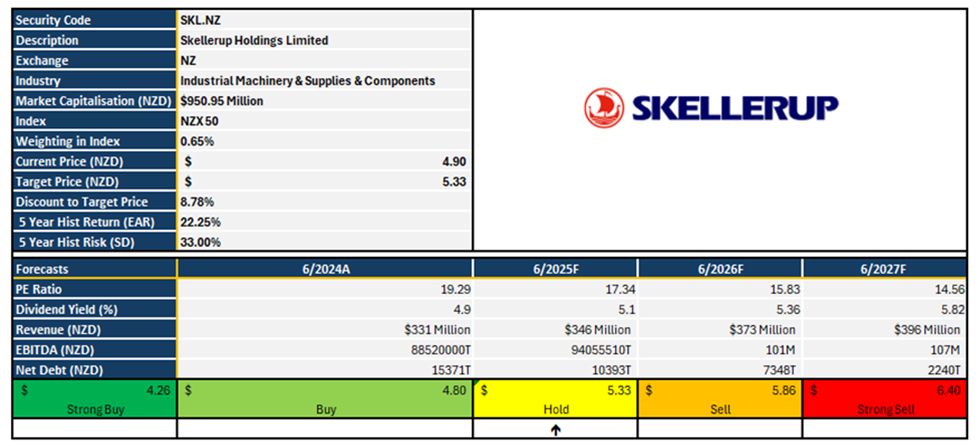
Task: Click the Security Code label cell
Action: pyautogui.click(x=94, y=20)
